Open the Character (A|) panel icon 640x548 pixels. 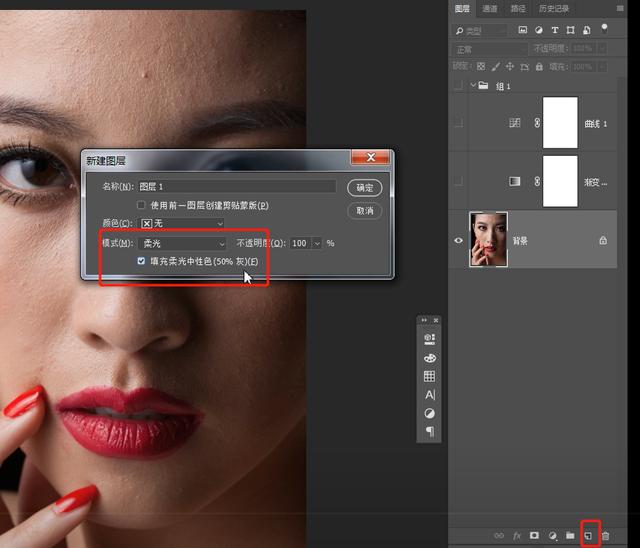(x=430, y=395)
